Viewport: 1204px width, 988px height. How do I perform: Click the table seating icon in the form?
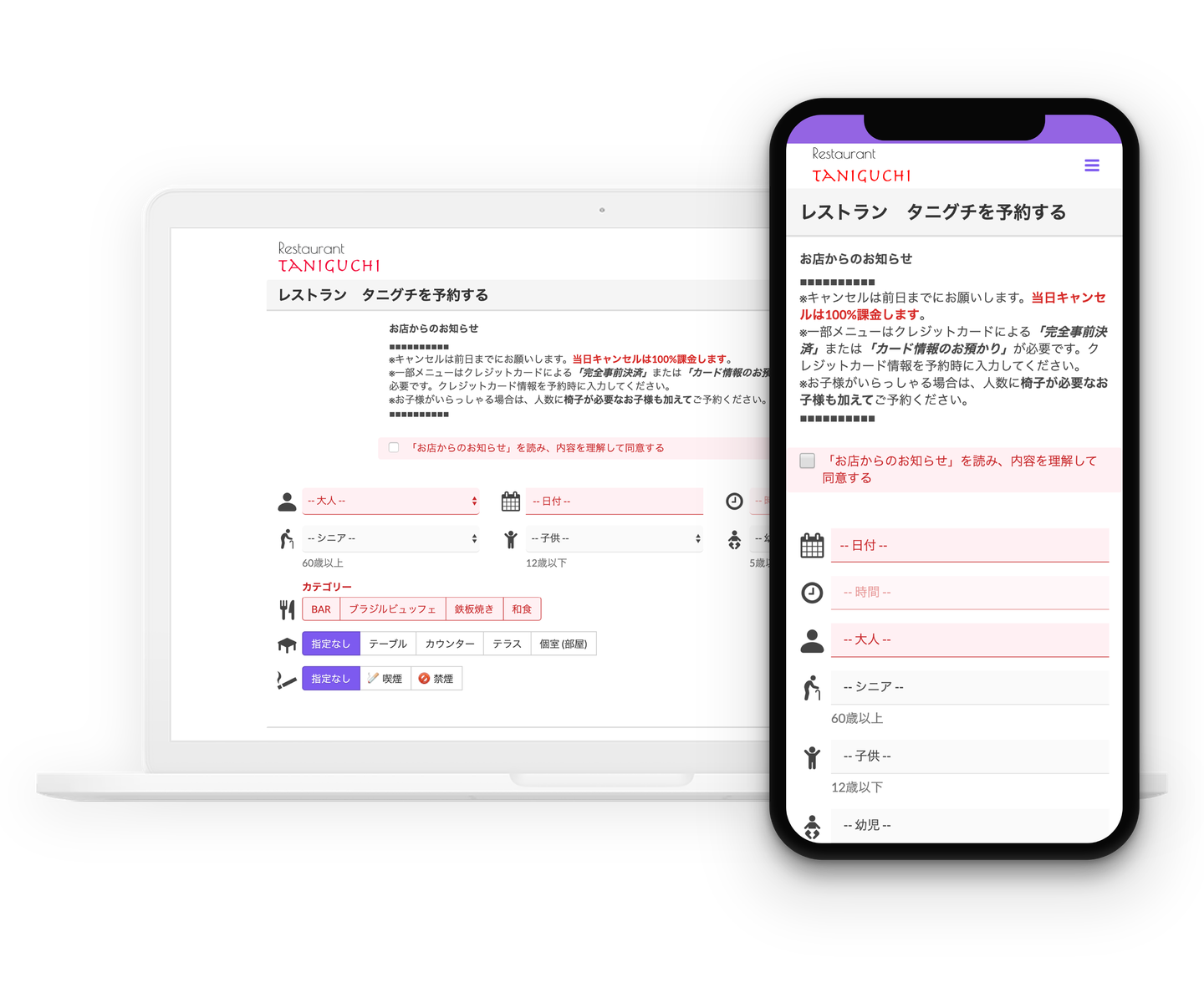coord(286,643)
